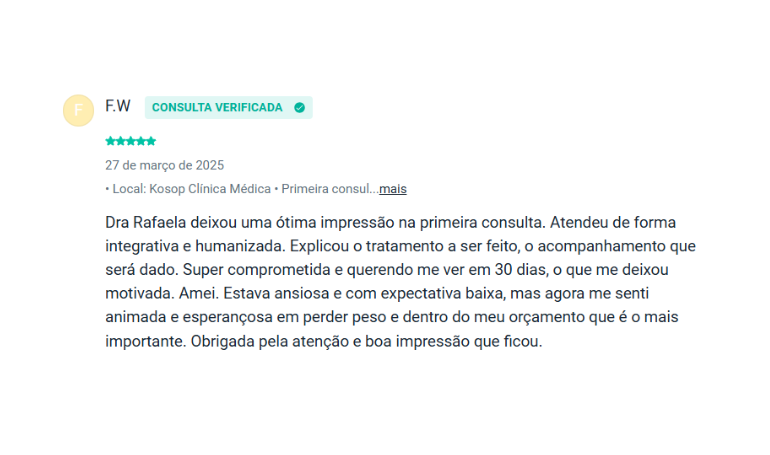Expand details with the 'mais' link
Image resolution: width=770 pixels, height=455 pixels.
(x=393, y=189)
